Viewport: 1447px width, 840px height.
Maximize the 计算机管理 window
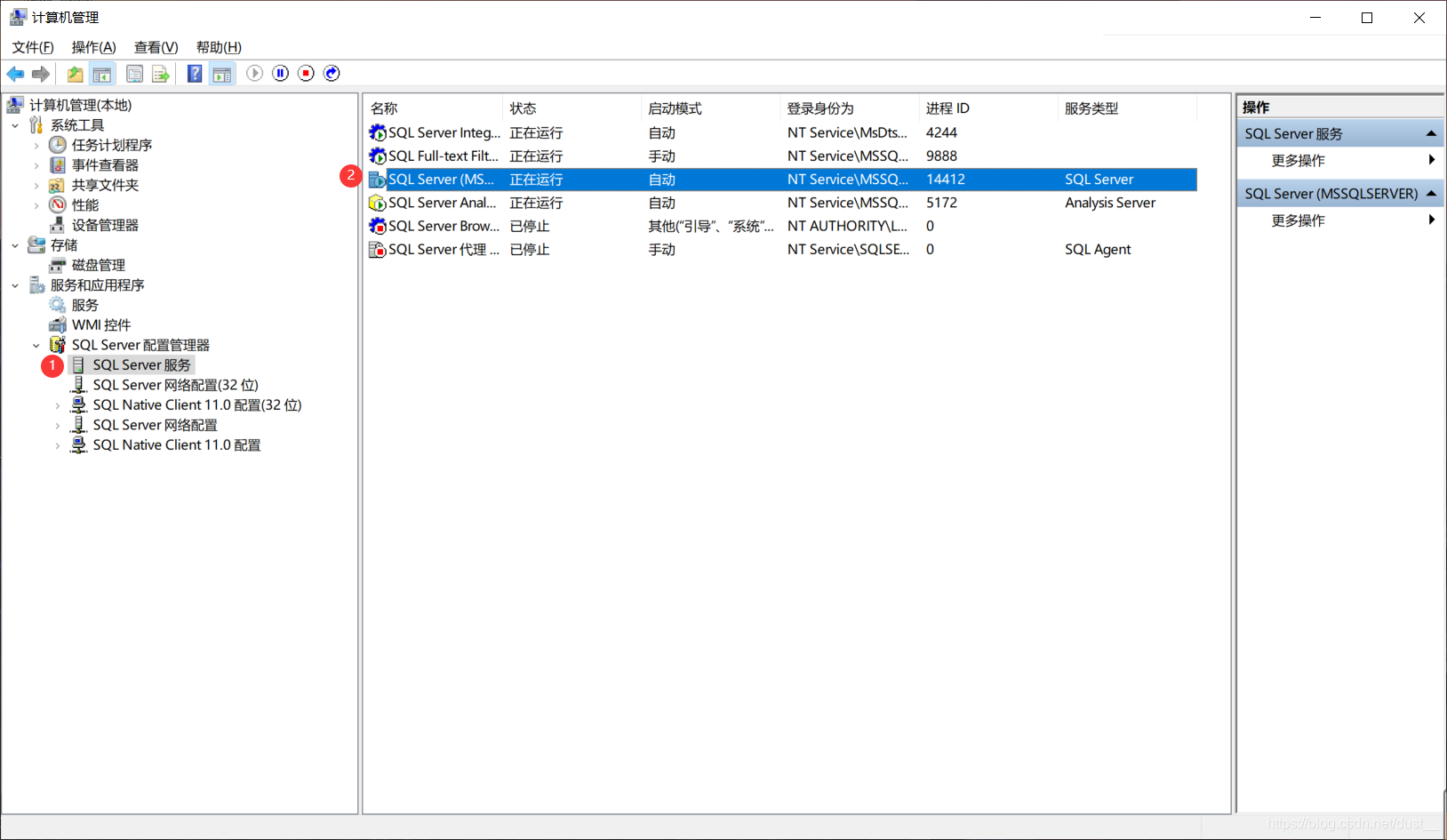point(1367,18)
